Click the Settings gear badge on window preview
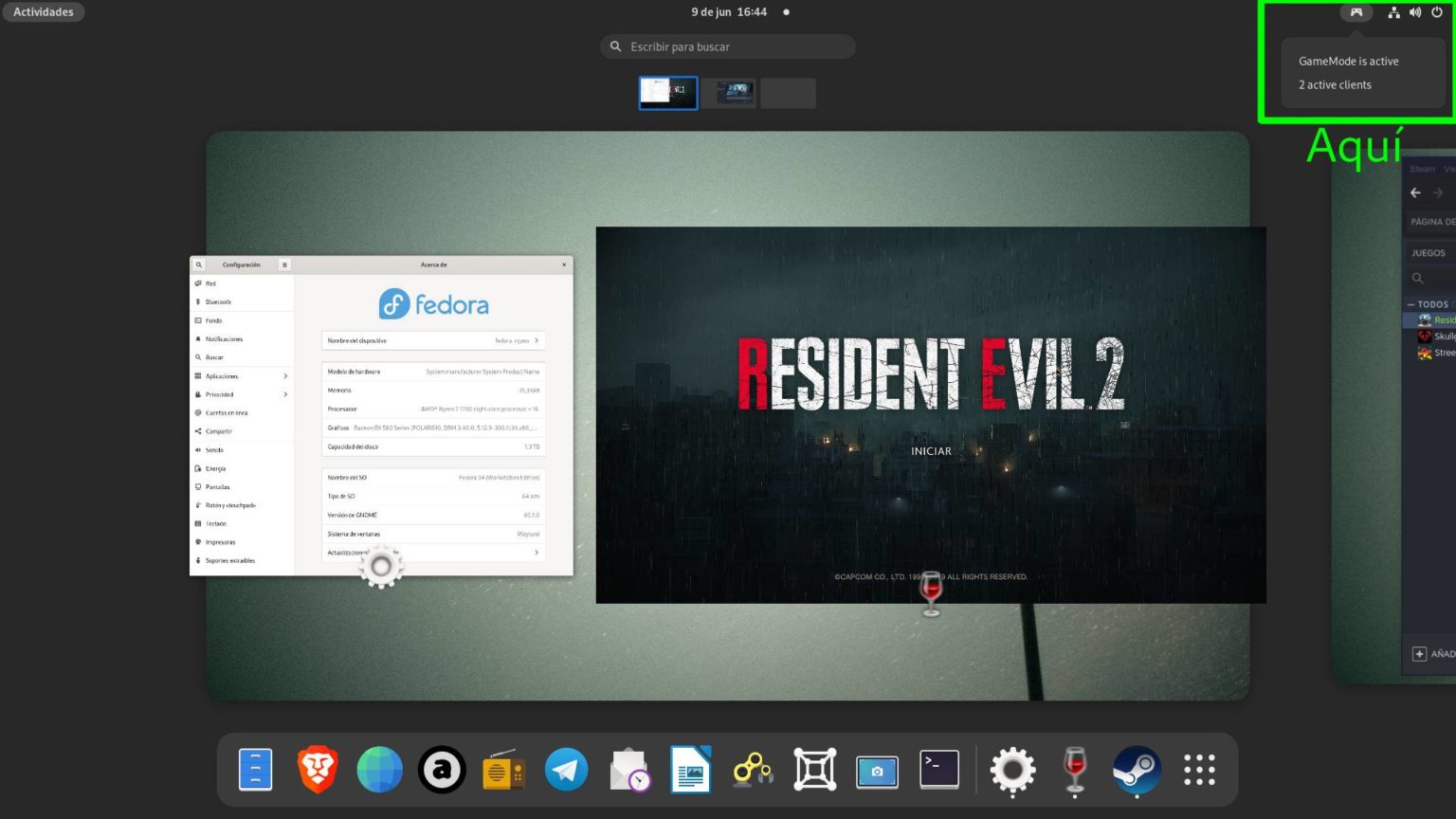Viewport: 1456px width, 819px height. click(381, 567)
